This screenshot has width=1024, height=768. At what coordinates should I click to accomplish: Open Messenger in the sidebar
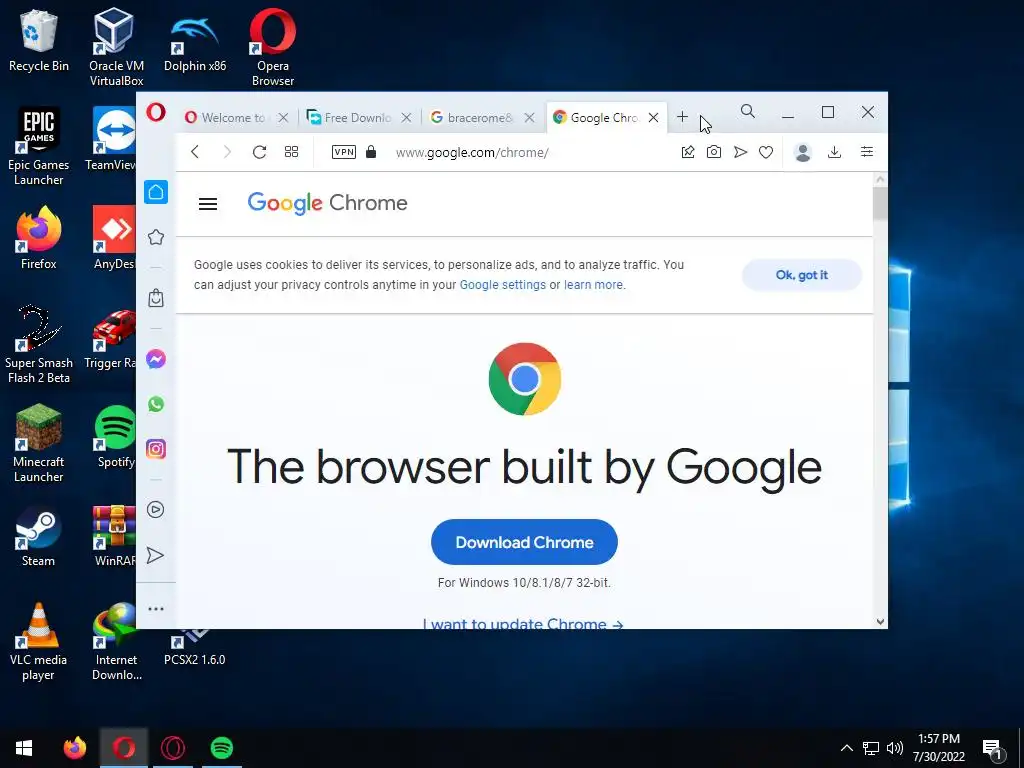coord(155,359)
